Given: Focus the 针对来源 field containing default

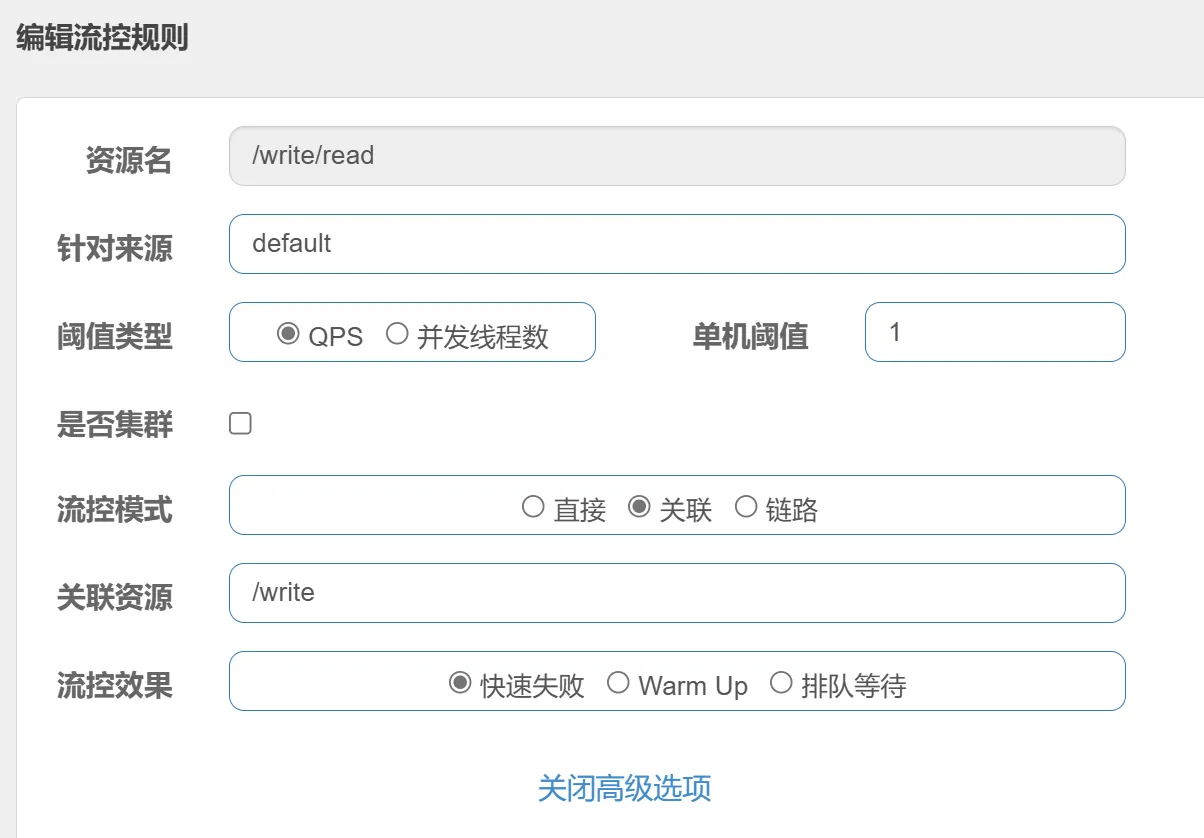Looking at the screenshot, I should (677, 244).
